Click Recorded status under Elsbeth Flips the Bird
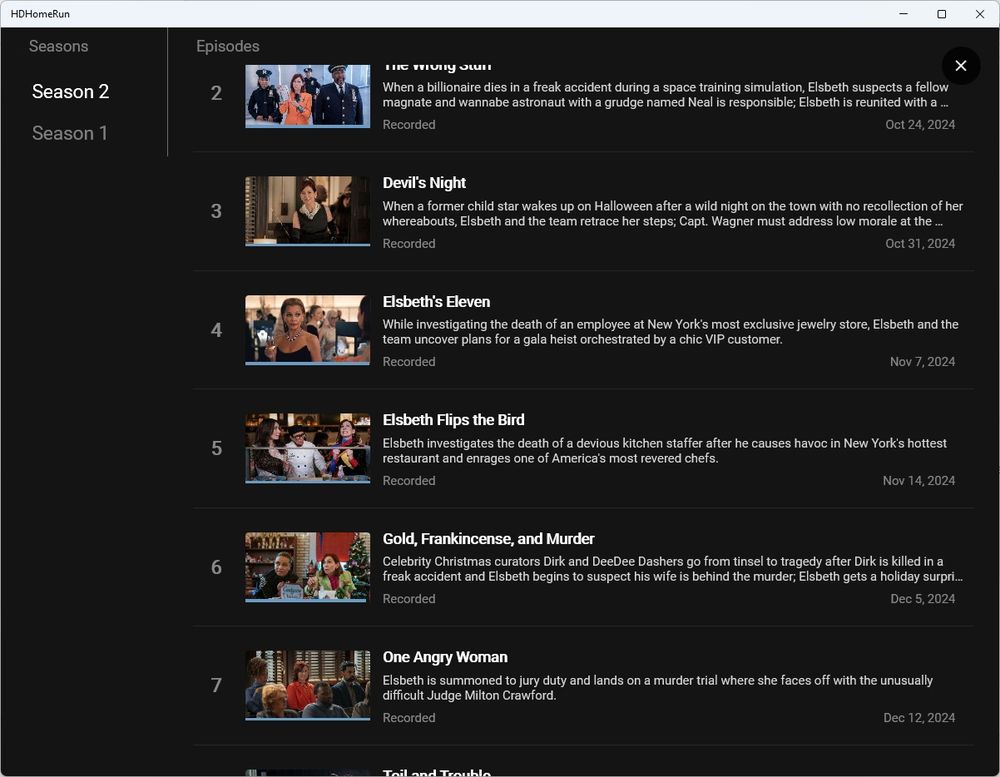1000x777 pixels. tap(409, 480)
